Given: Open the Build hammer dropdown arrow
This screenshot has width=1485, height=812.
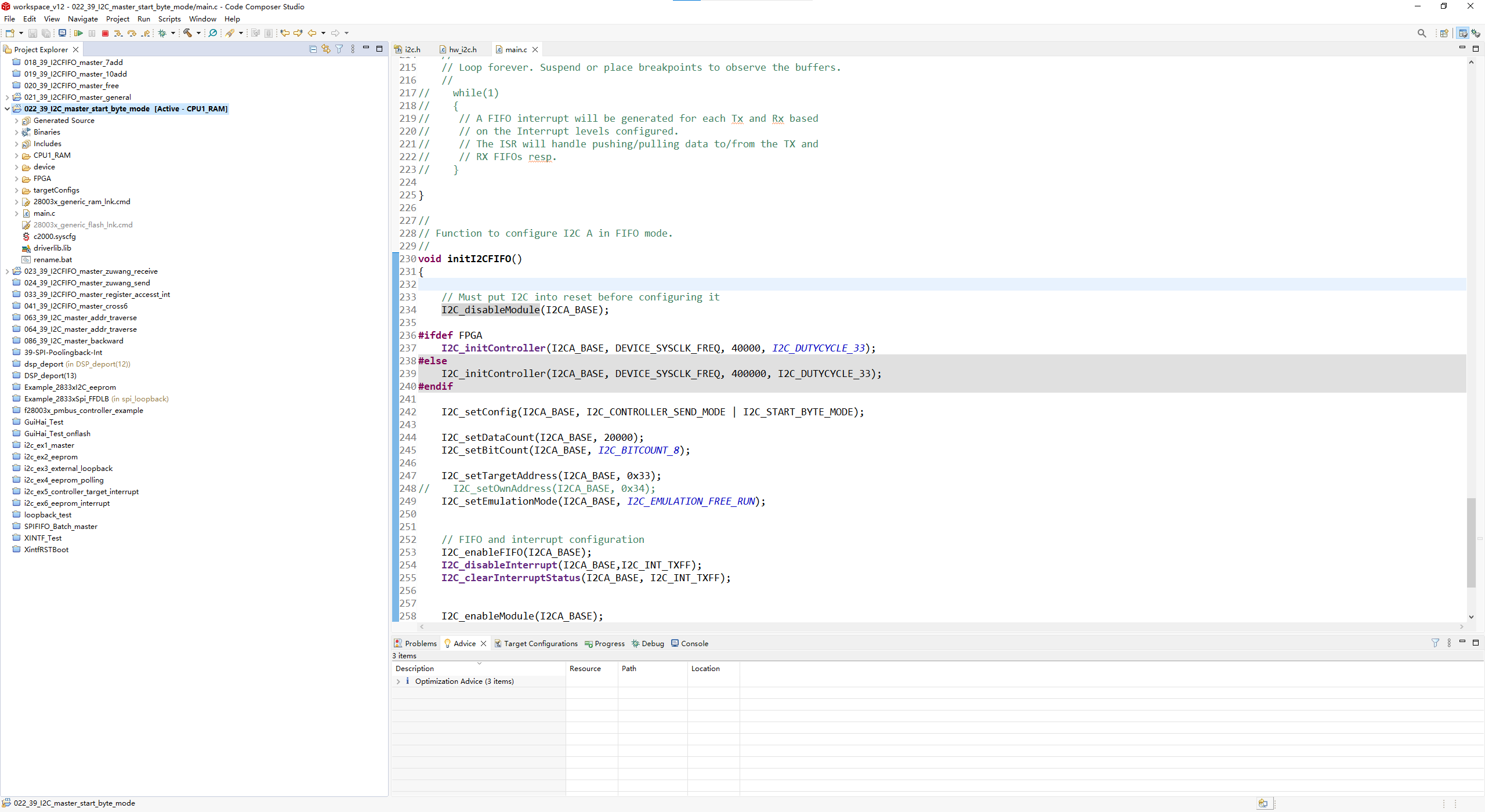Looking at the screenshot, I should [x=198, y=33].
